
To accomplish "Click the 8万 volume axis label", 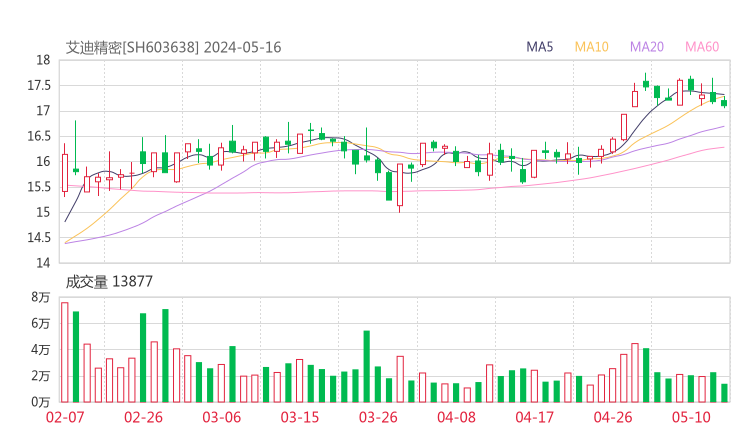I will coord(41,297).
